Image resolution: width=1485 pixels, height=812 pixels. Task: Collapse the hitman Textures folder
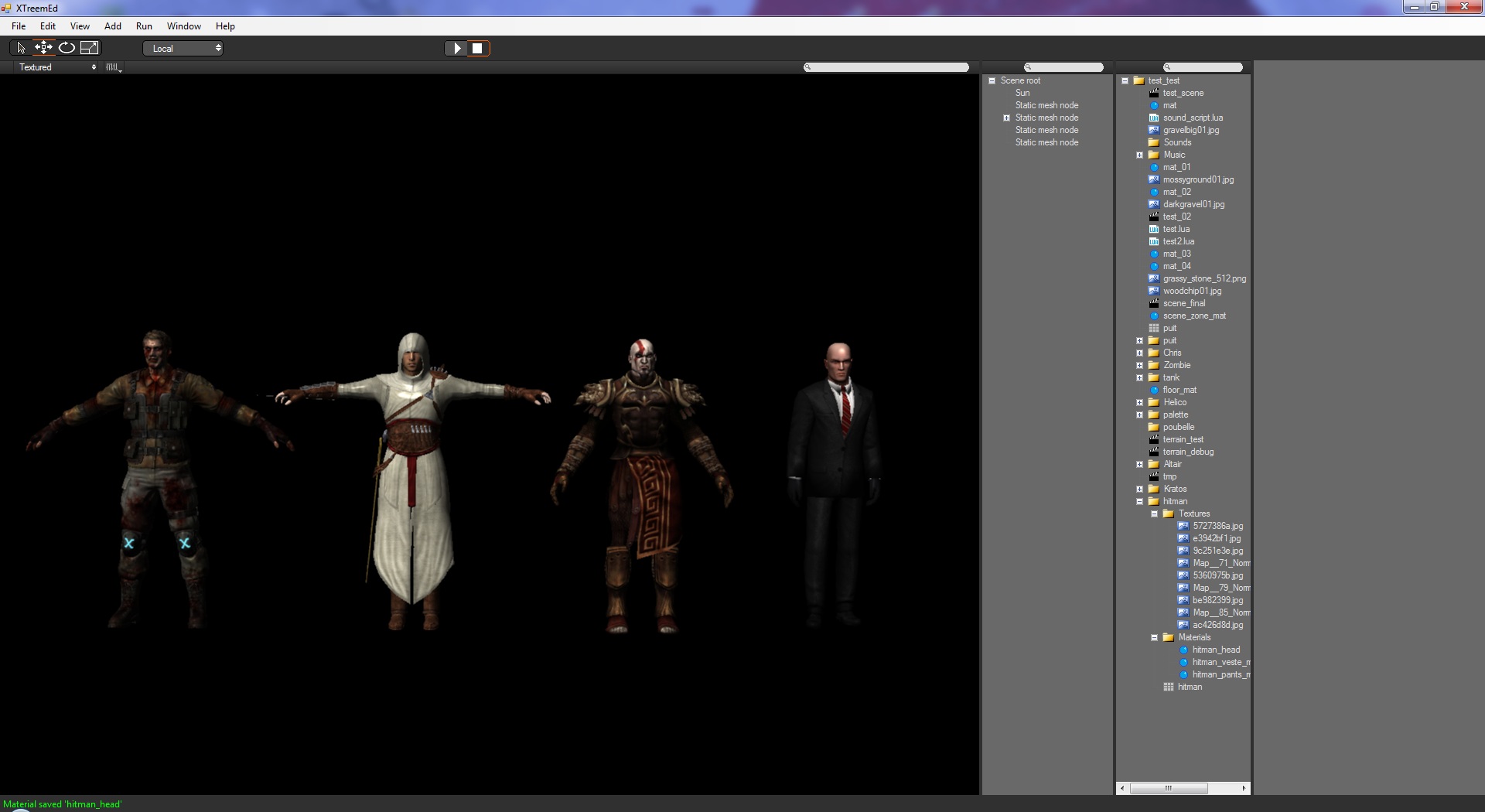1154,513
